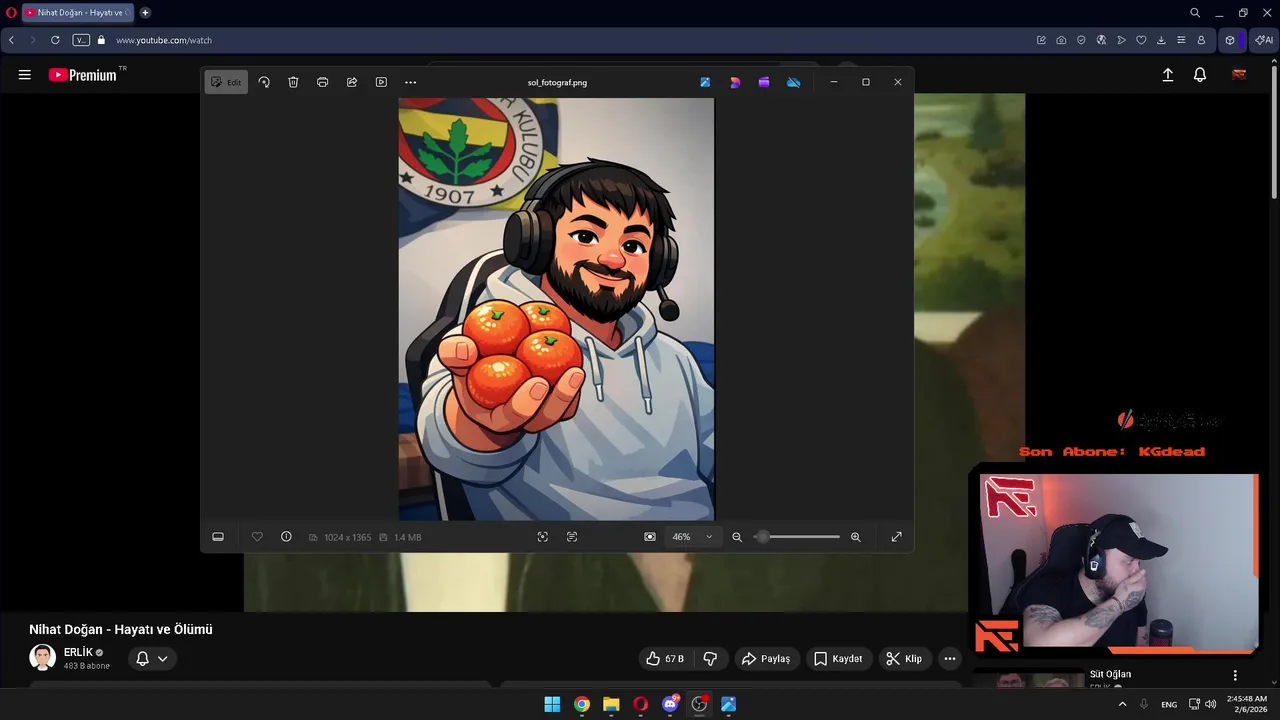Open more actions menu beside Klip
This screenshot has height=720, width=1280.
[x=950, y=659]
